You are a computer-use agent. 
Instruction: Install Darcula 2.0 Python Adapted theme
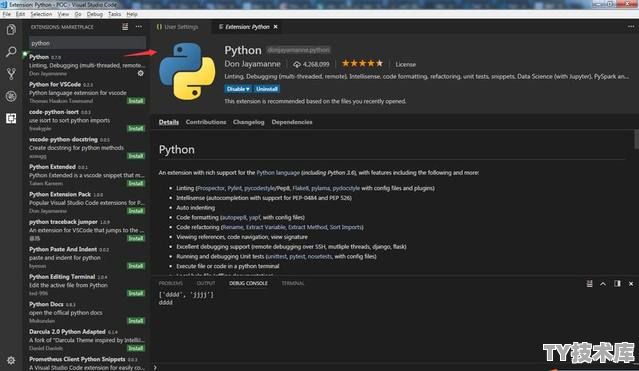(x=136, y=348)
